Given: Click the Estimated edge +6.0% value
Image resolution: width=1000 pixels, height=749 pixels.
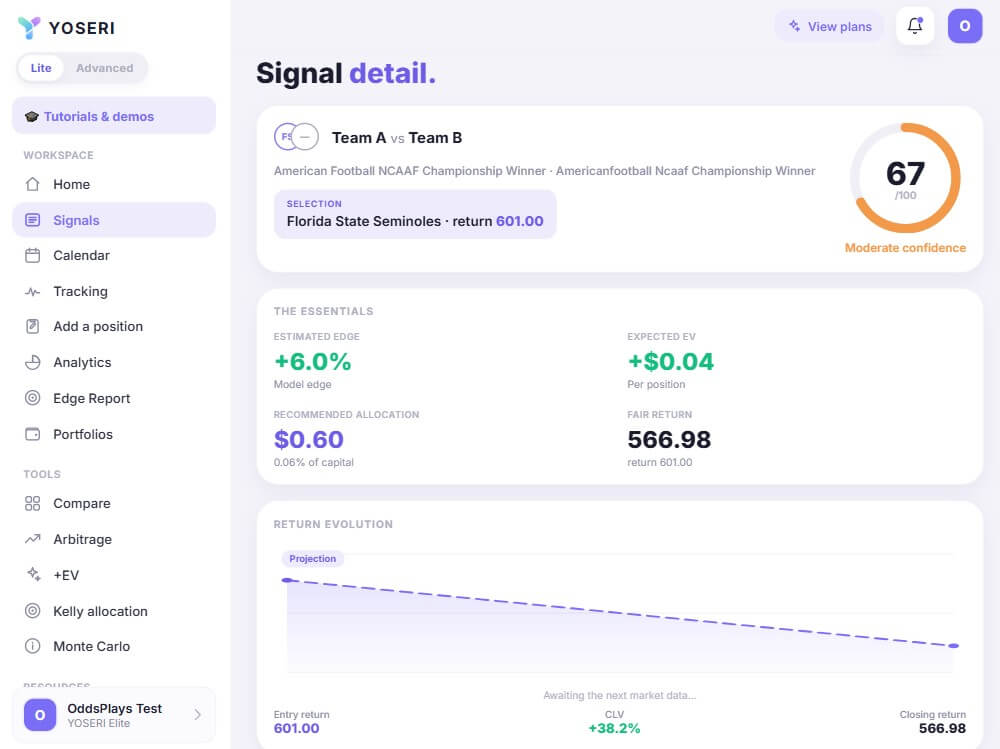Looking at the screenshot, I should click(312, 362).
